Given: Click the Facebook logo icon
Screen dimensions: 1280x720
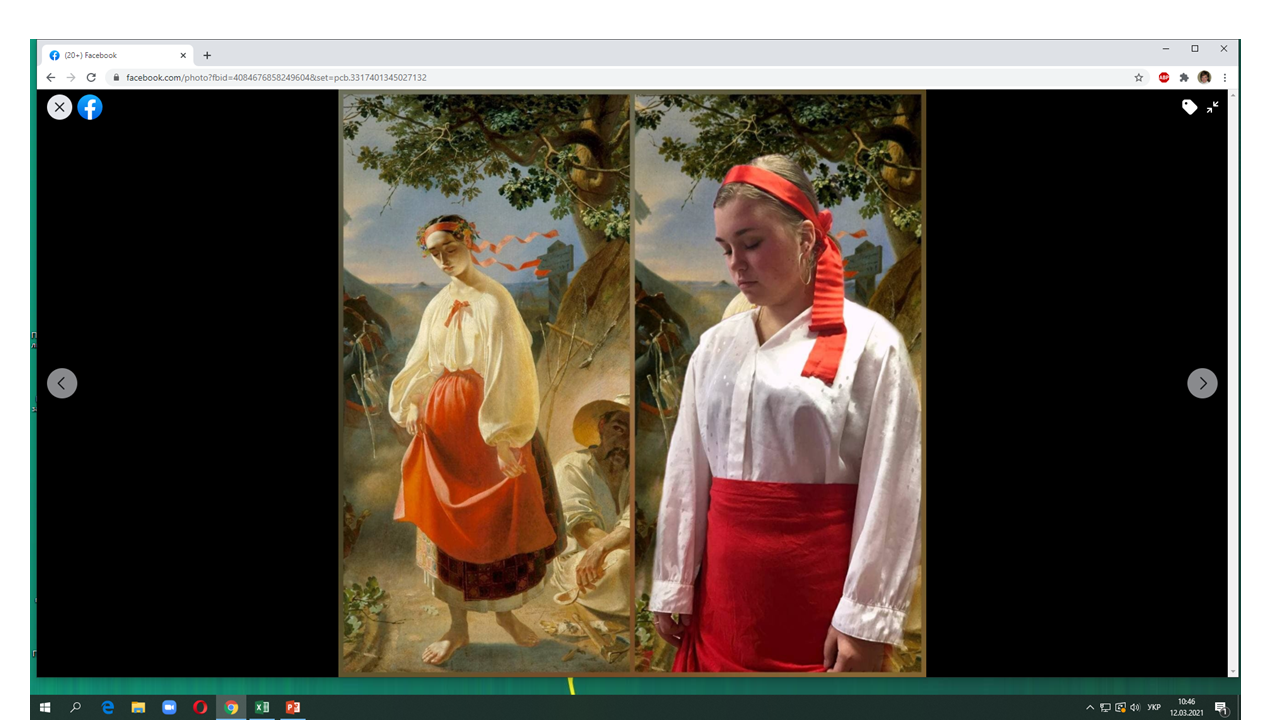Looking at the screenshot, I should point(90,107).
